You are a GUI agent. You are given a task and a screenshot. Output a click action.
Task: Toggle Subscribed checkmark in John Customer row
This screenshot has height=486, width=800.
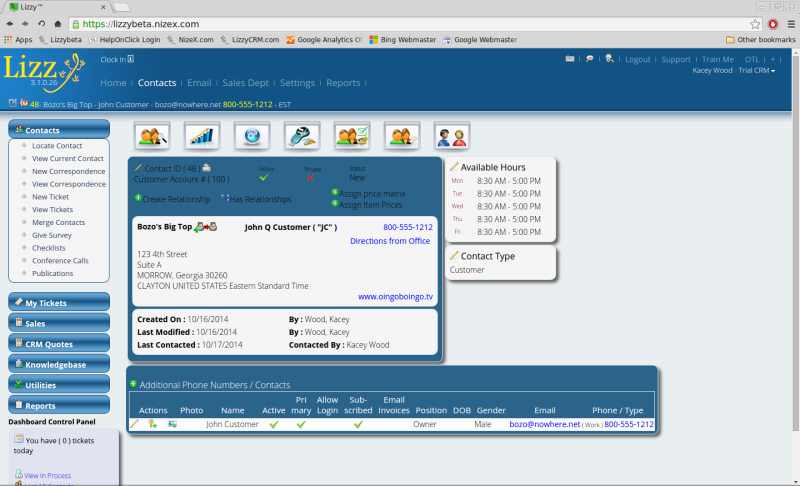coord(358,424)
